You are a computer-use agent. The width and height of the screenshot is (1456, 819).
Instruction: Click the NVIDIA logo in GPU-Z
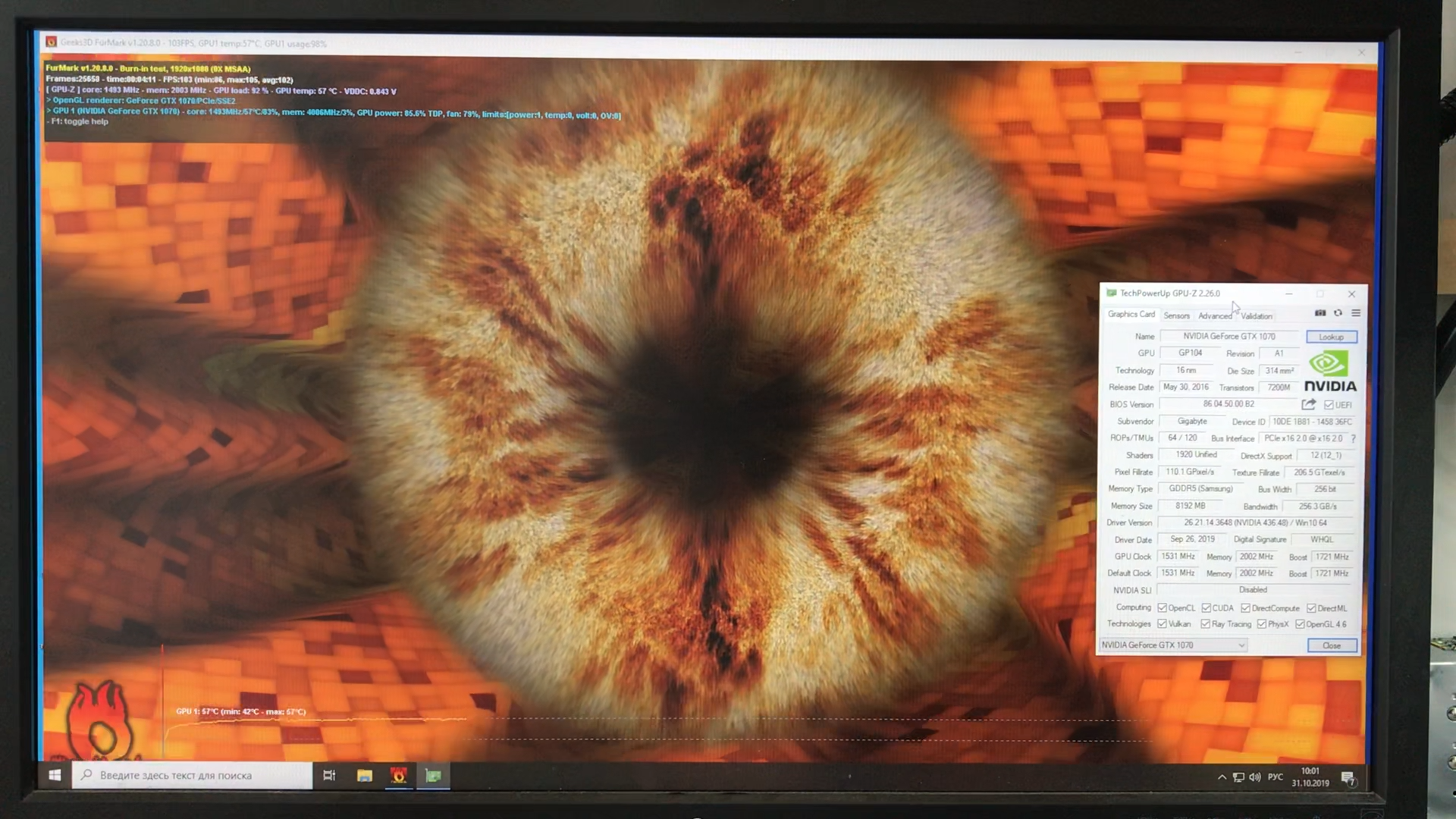[x=1330, y=371]
